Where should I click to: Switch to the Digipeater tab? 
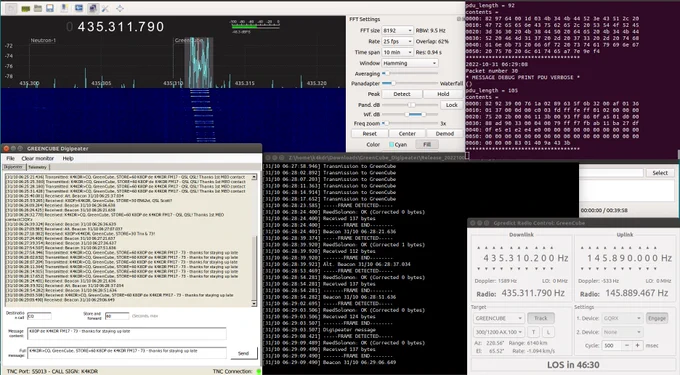tap(14, 167)
